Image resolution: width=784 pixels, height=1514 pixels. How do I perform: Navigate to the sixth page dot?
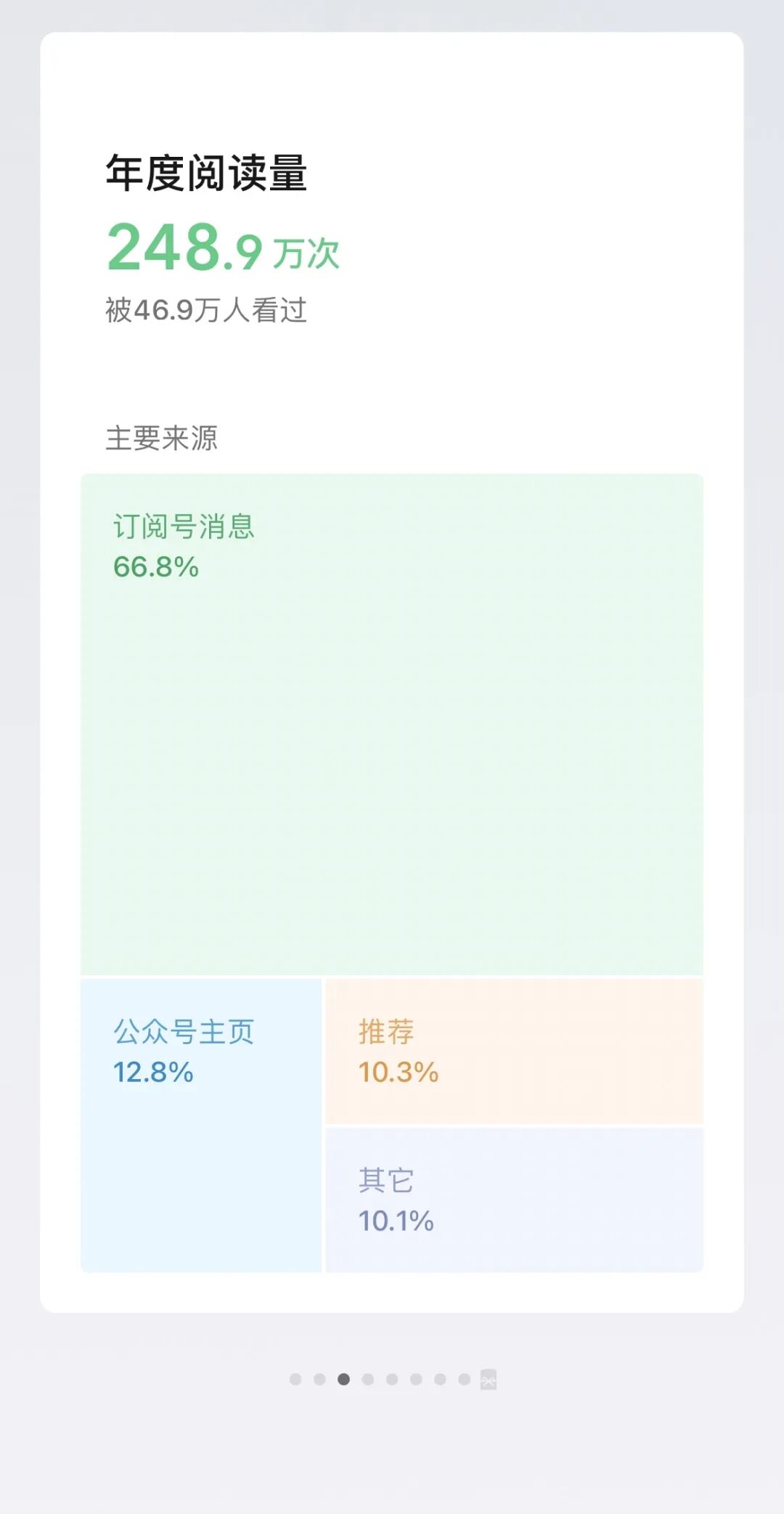(416, 1379)
